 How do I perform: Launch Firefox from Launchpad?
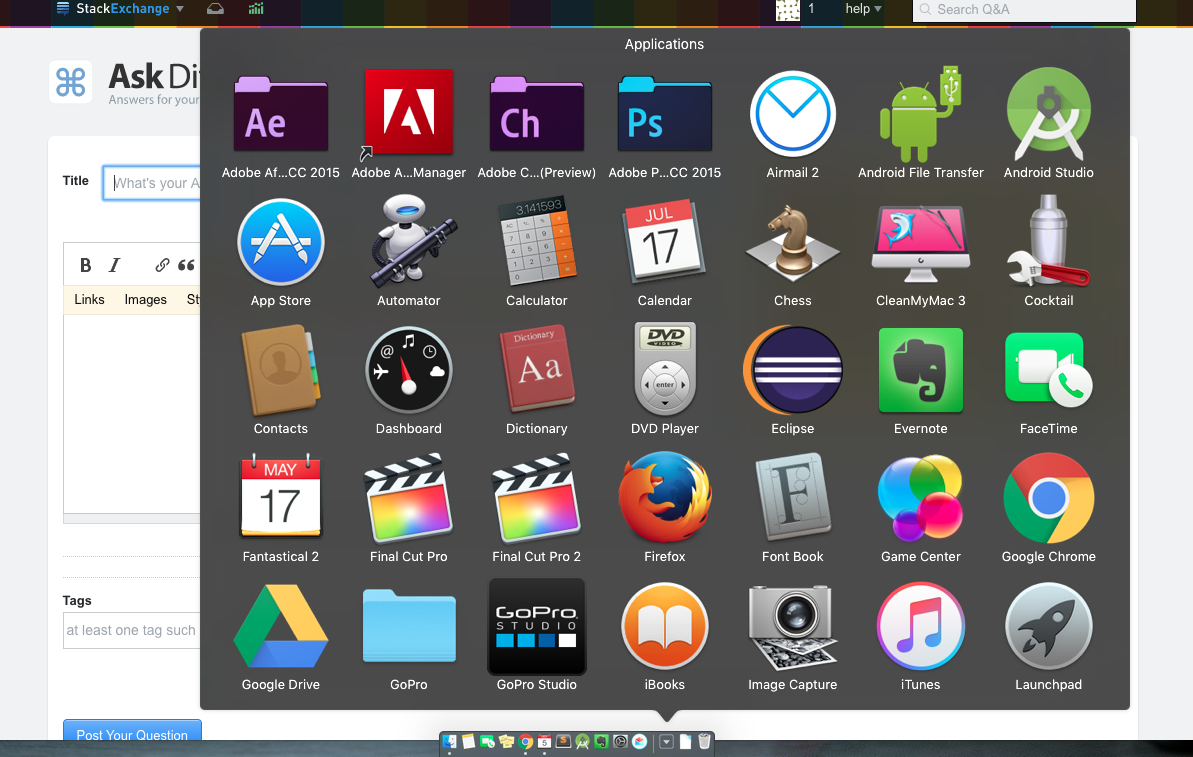tap(665, 497)
